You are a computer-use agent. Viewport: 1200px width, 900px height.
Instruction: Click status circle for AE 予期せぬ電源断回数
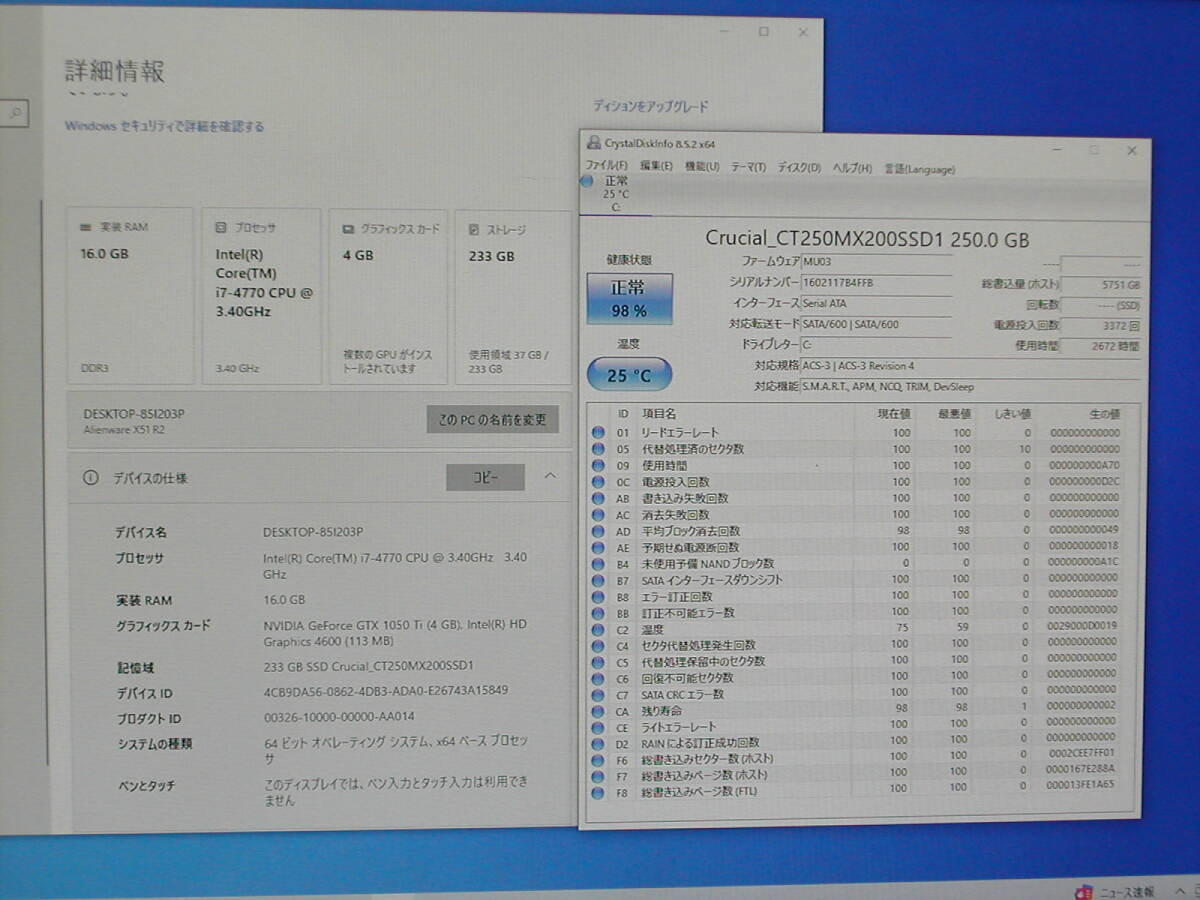[598, 547]
